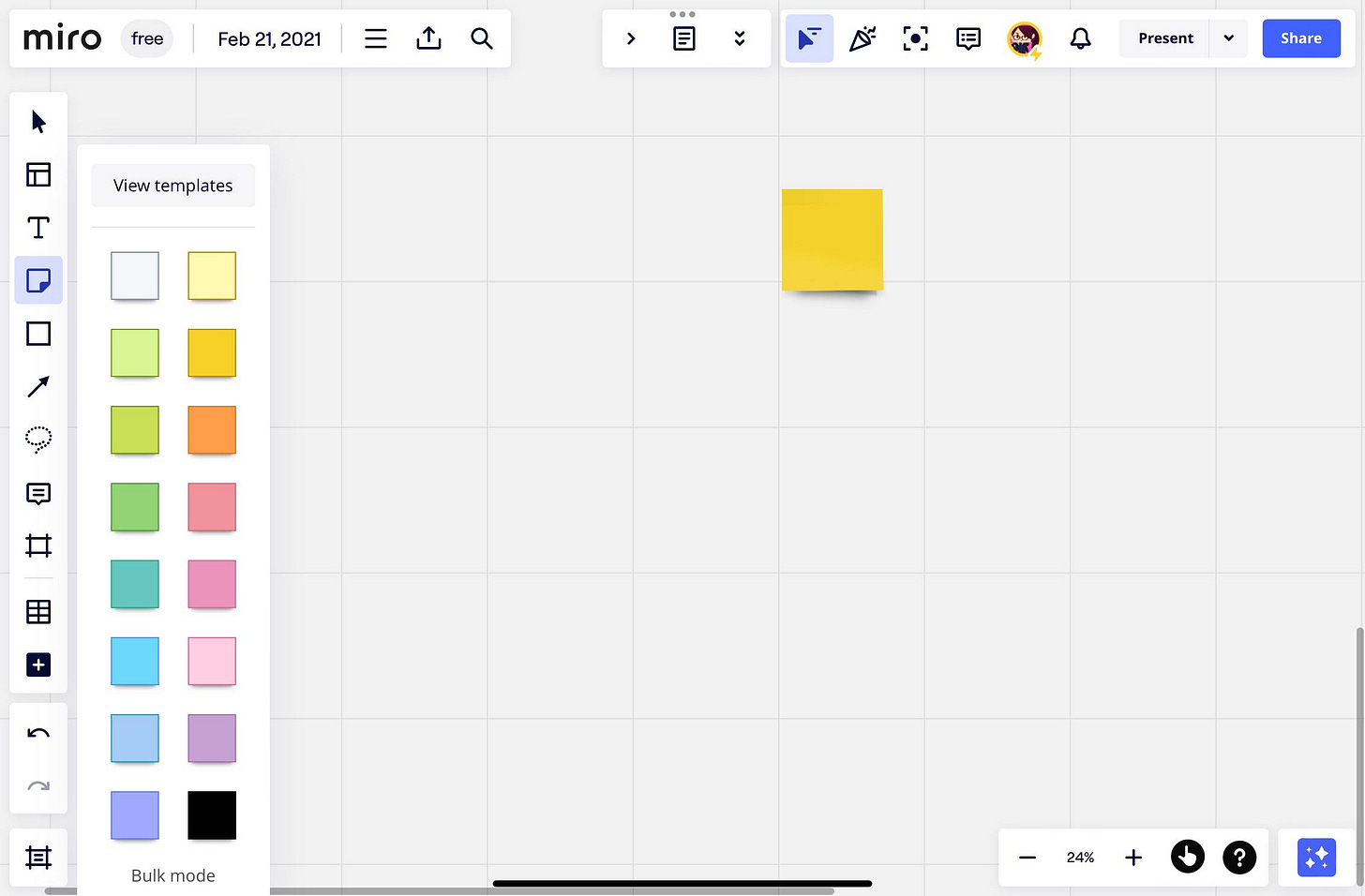
Task: Pick the teal sticky note color
Action: click(x=135, y=584)
